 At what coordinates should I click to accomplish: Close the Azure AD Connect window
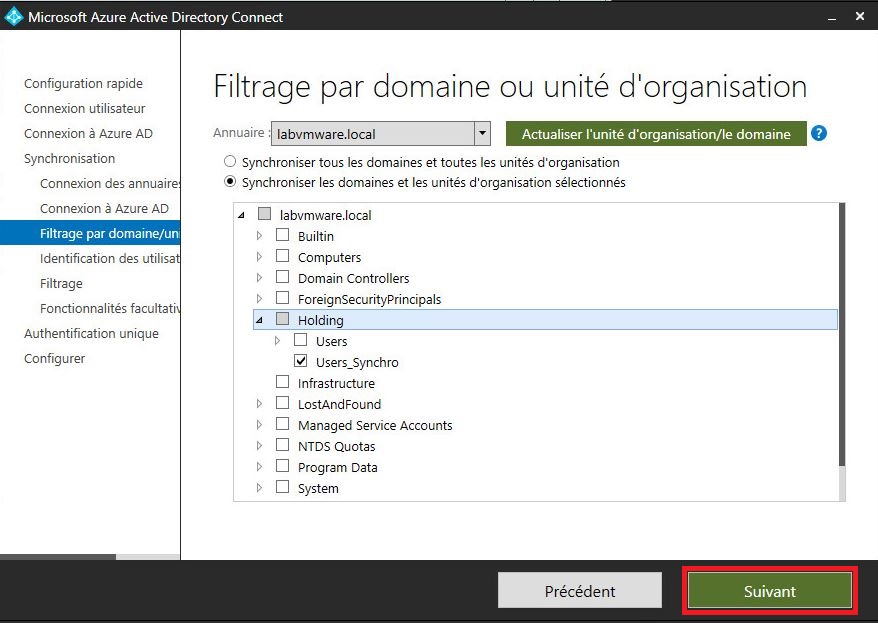click(x=860, y=17)
